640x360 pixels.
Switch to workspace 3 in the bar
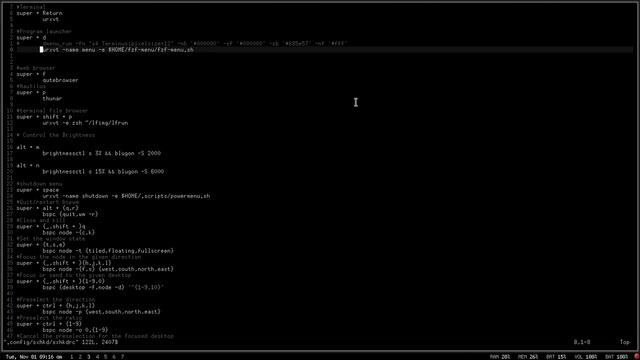(89, 357)
